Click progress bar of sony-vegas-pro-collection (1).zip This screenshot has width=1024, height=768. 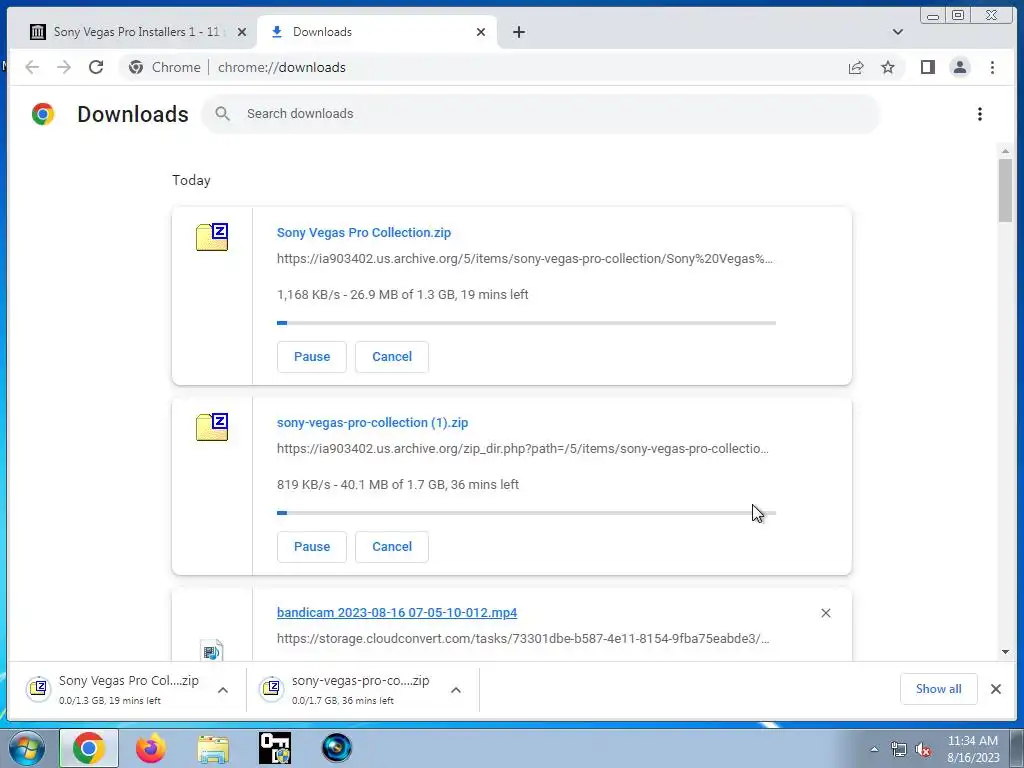526,513
